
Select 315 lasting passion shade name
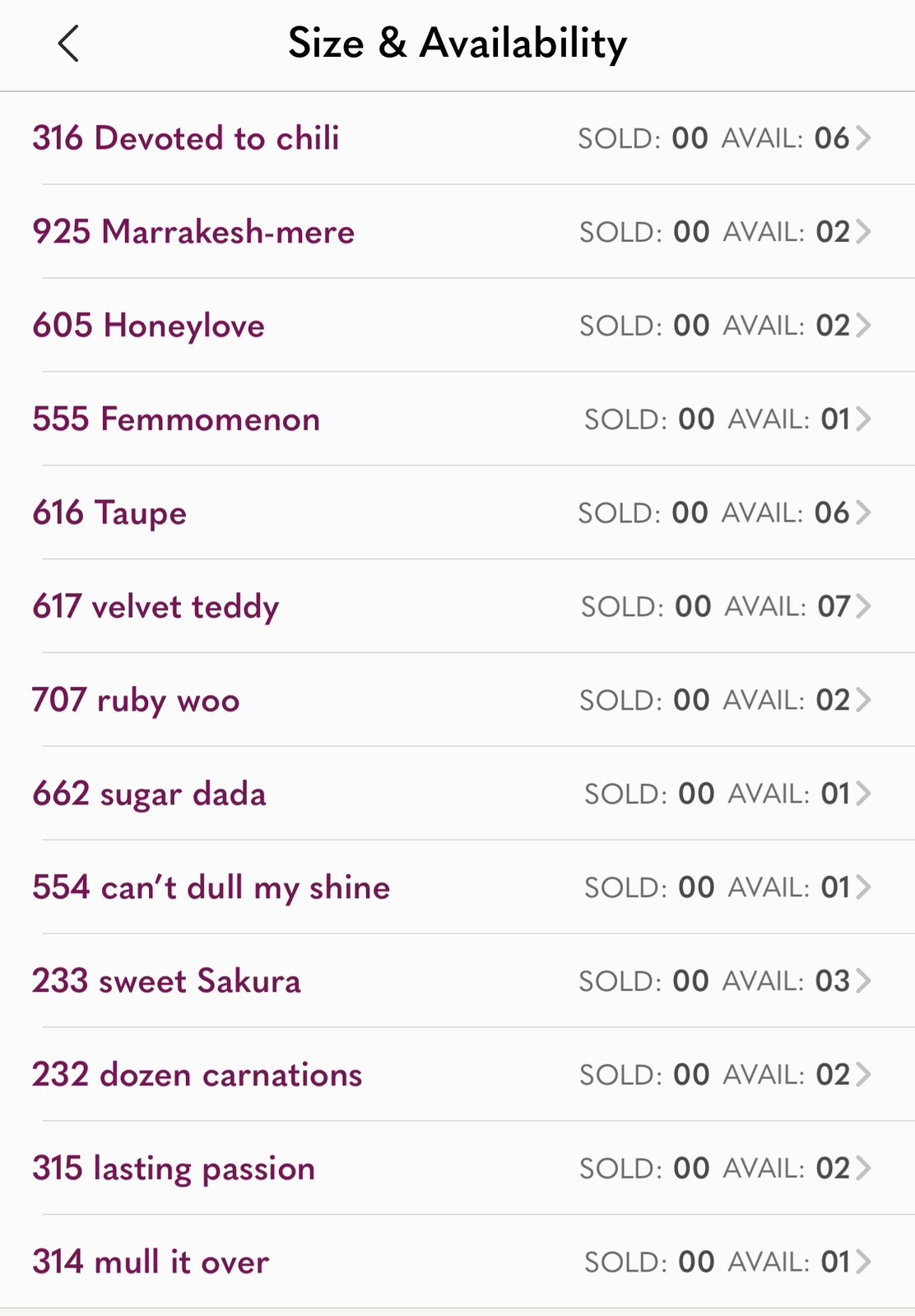(x=174, y=1169)
